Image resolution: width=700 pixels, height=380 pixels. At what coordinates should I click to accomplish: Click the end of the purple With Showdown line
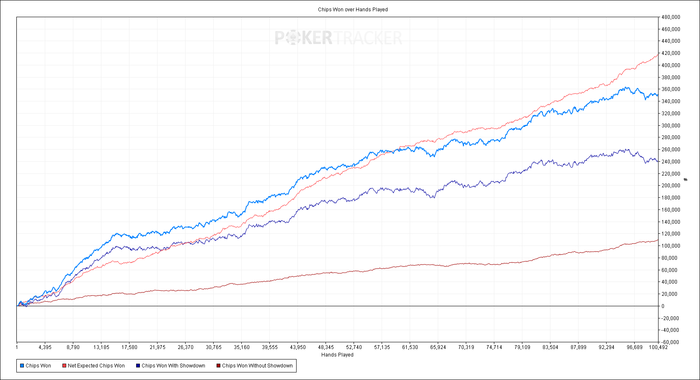tap(658, 161)
